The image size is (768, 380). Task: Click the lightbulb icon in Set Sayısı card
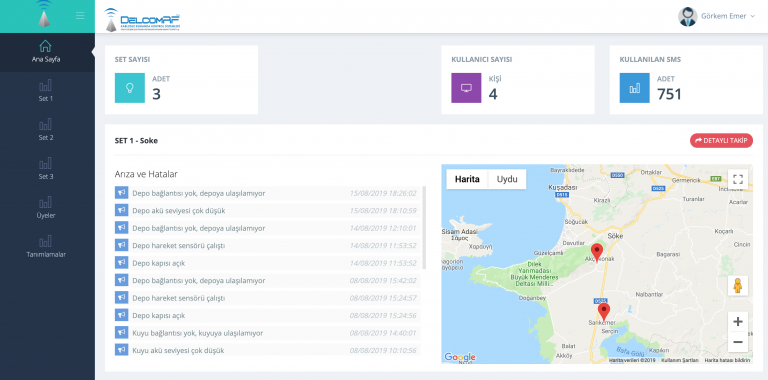coord(130,88)
